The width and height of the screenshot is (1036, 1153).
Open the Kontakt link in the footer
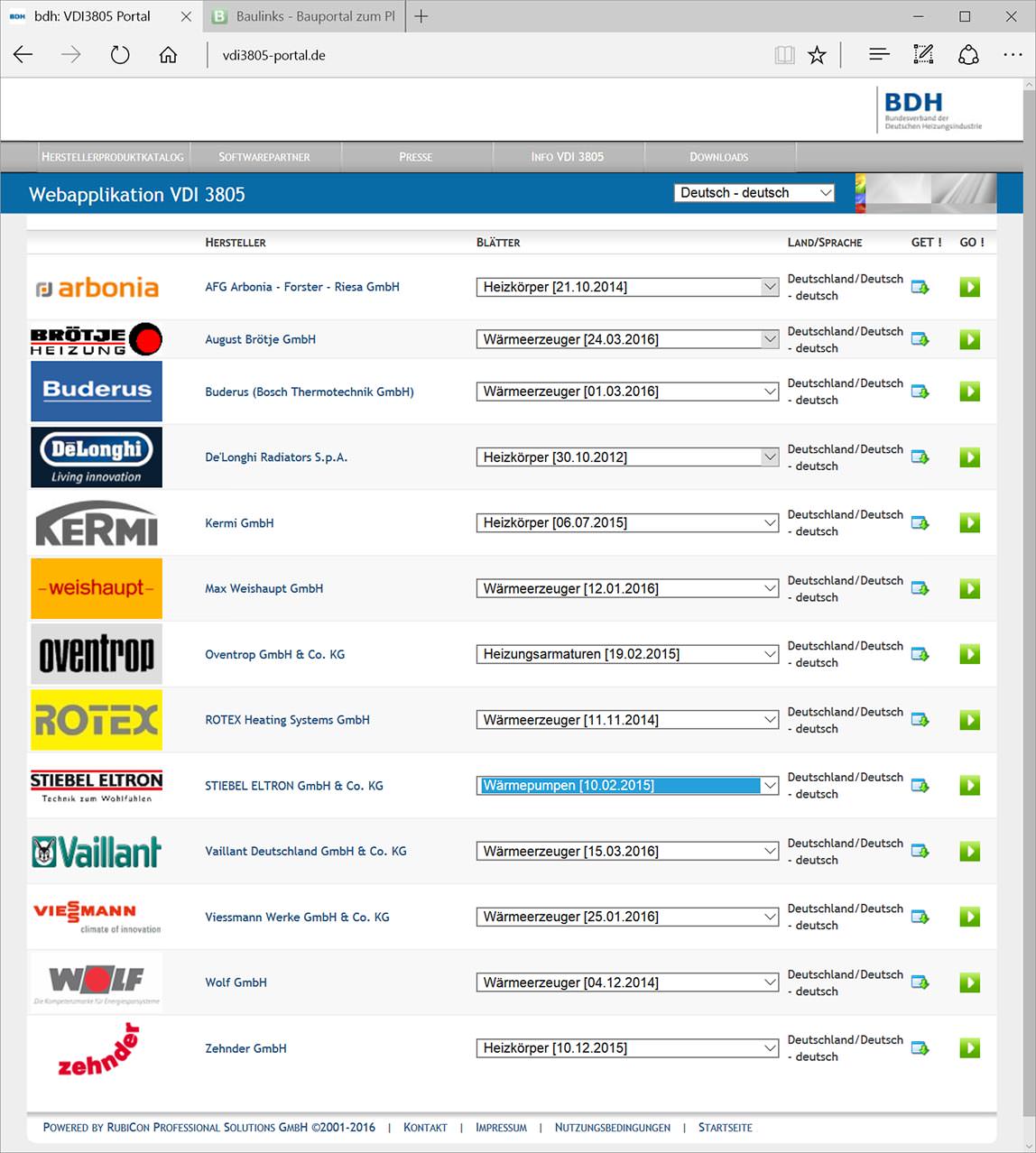tap(425, 1127)
